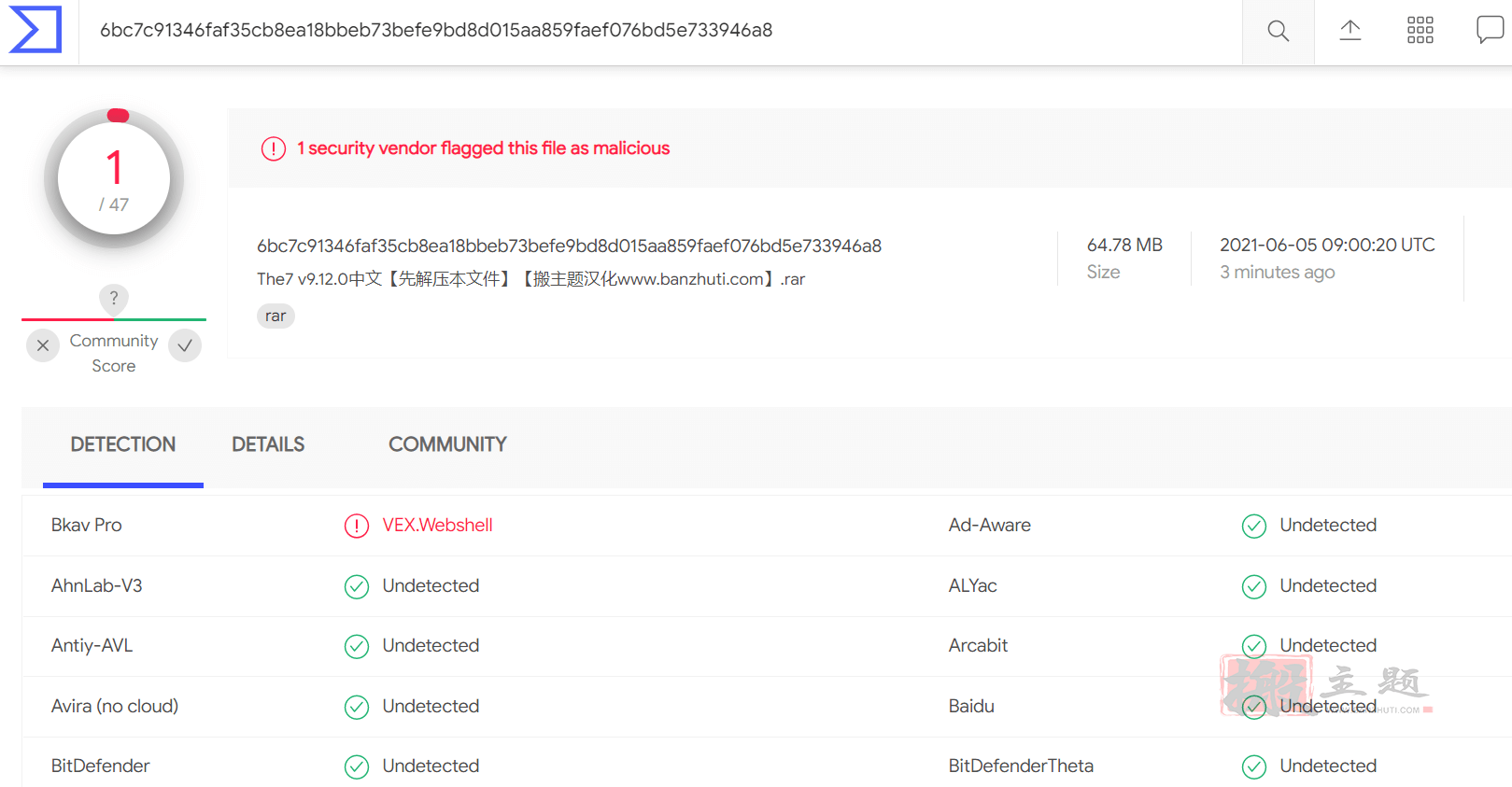Image resolution: width=1512 pixels, height=787 pixels.
Task: Click the Arcabit vendor name
Action: pyautogui.click(x=979, y=646)
